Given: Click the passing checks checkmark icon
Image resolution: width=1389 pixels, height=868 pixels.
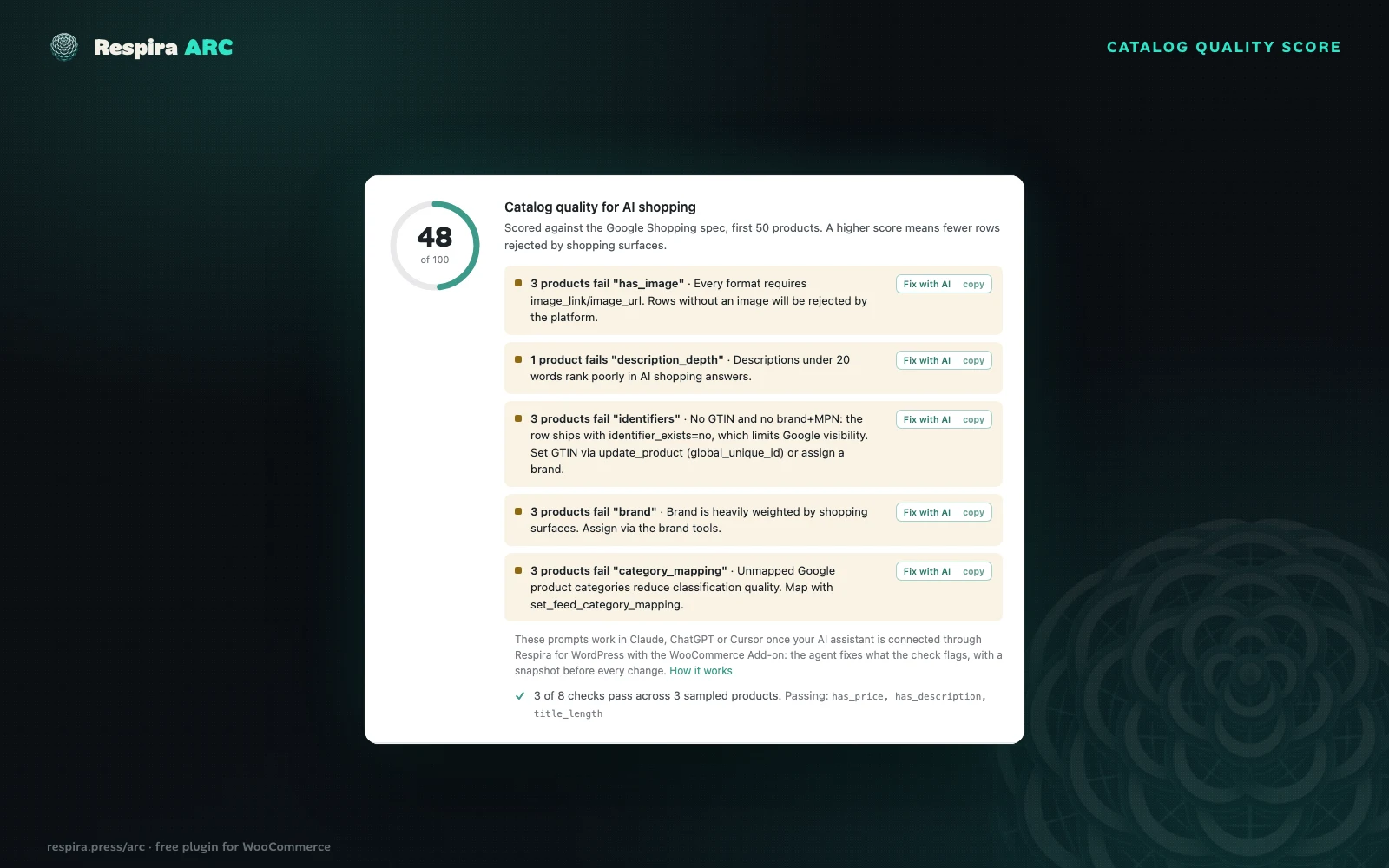Looking at the screenshot, I should click(520, 695).
